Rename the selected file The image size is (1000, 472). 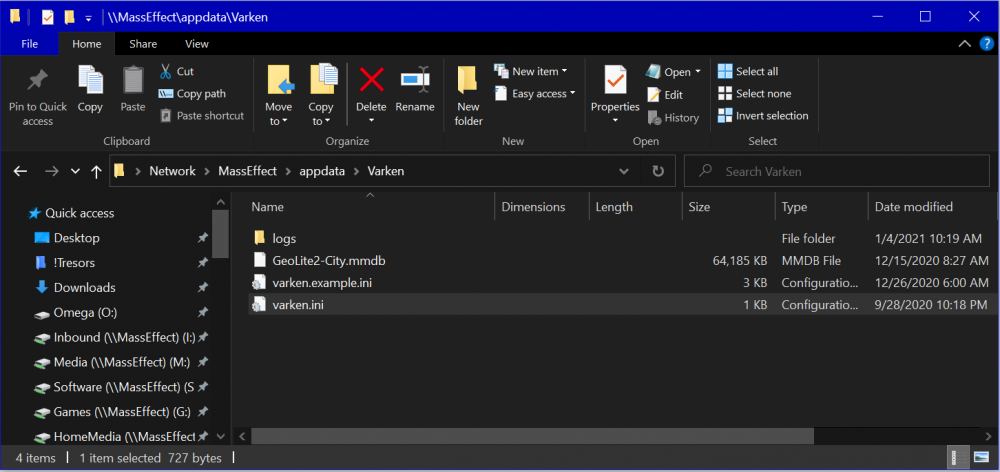[x=415, y=89]
